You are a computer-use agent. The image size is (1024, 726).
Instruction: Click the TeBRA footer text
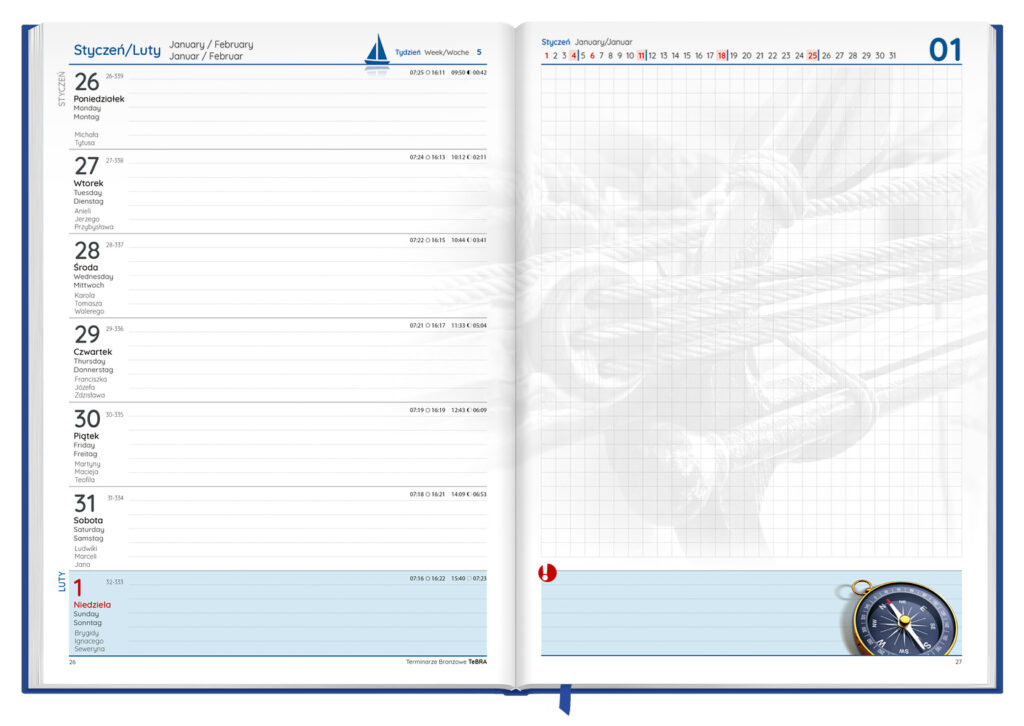478,662
